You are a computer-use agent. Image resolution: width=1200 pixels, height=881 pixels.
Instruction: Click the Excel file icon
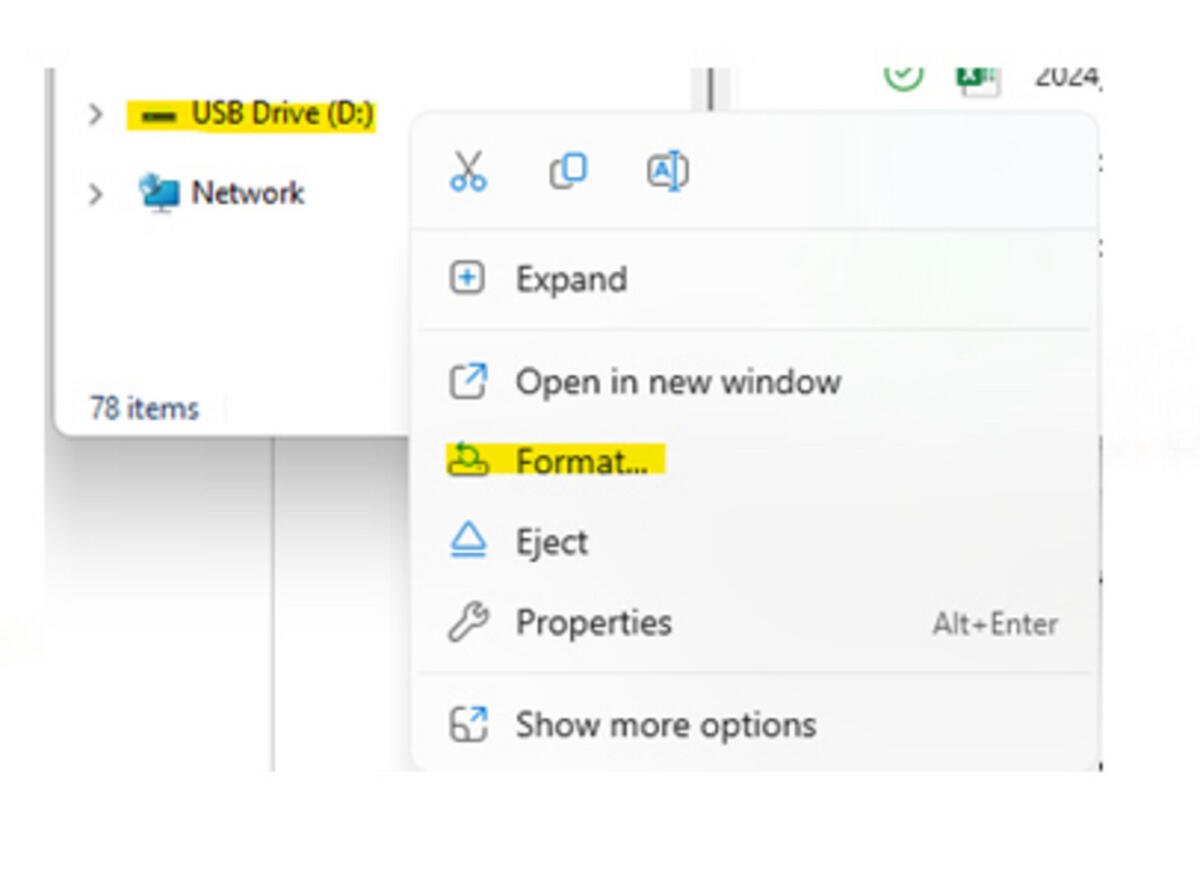[x=979, y=79]
